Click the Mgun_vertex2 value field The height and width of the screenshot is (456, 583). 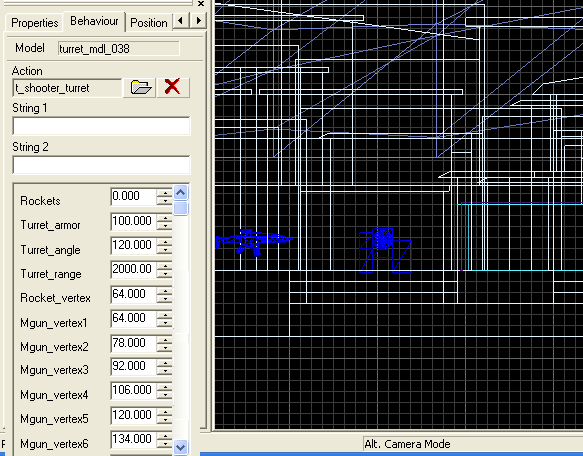coord(133,343)
